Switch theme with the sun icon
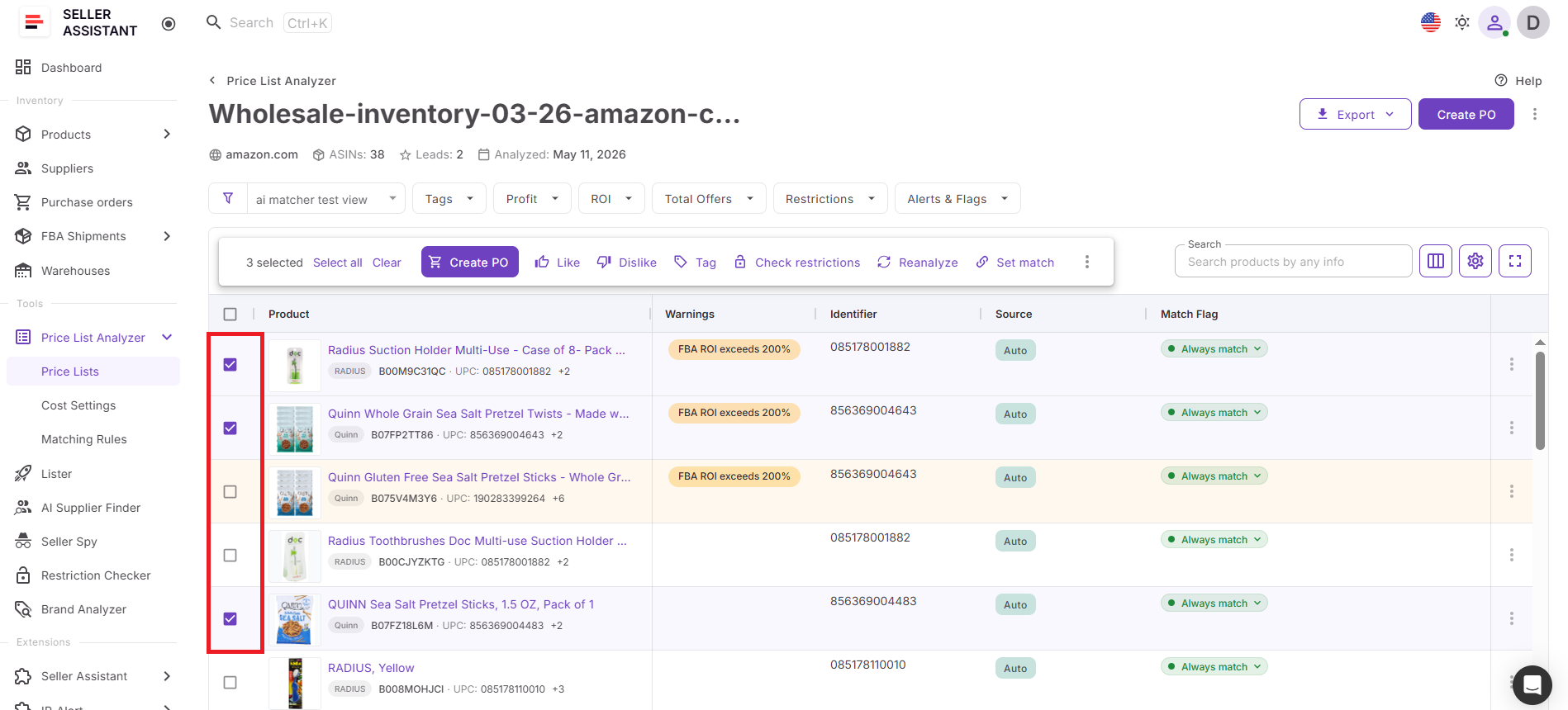The image size is (1568, 710). [1462, 22]
